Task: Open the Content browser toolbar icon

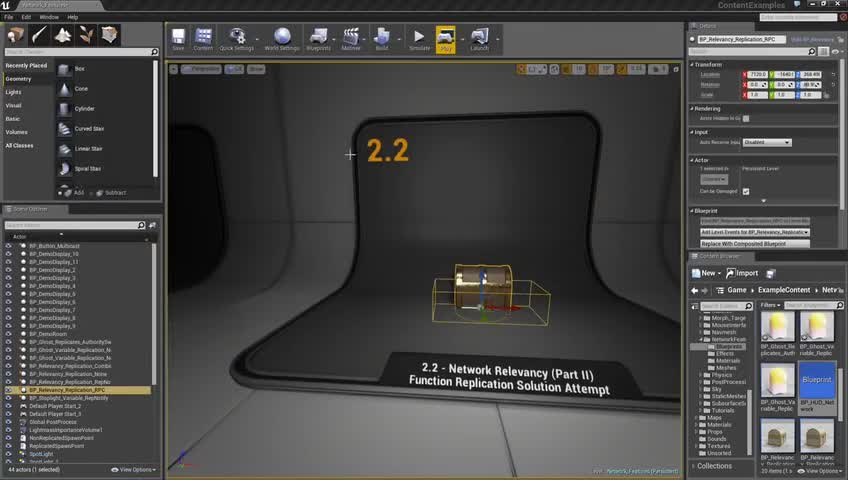Action: click(203, 39)
